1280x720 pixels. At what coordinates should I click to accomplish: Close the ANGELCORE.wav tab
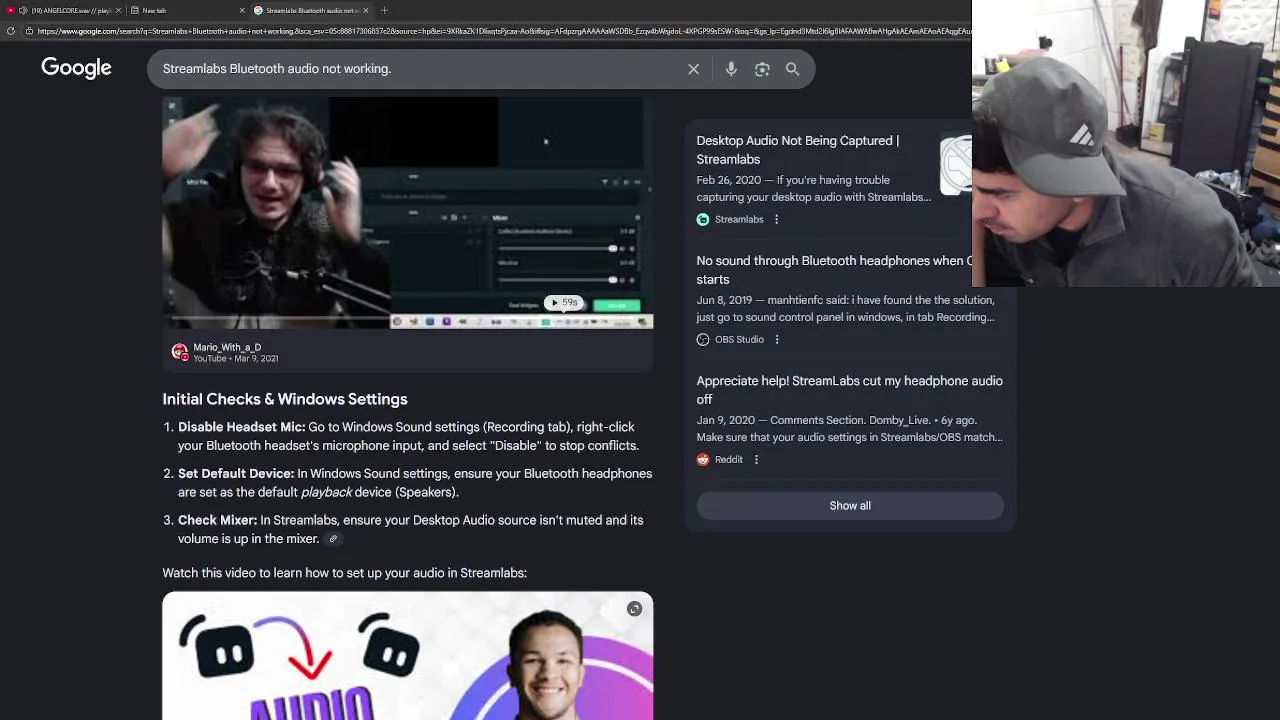pos(118,10)
